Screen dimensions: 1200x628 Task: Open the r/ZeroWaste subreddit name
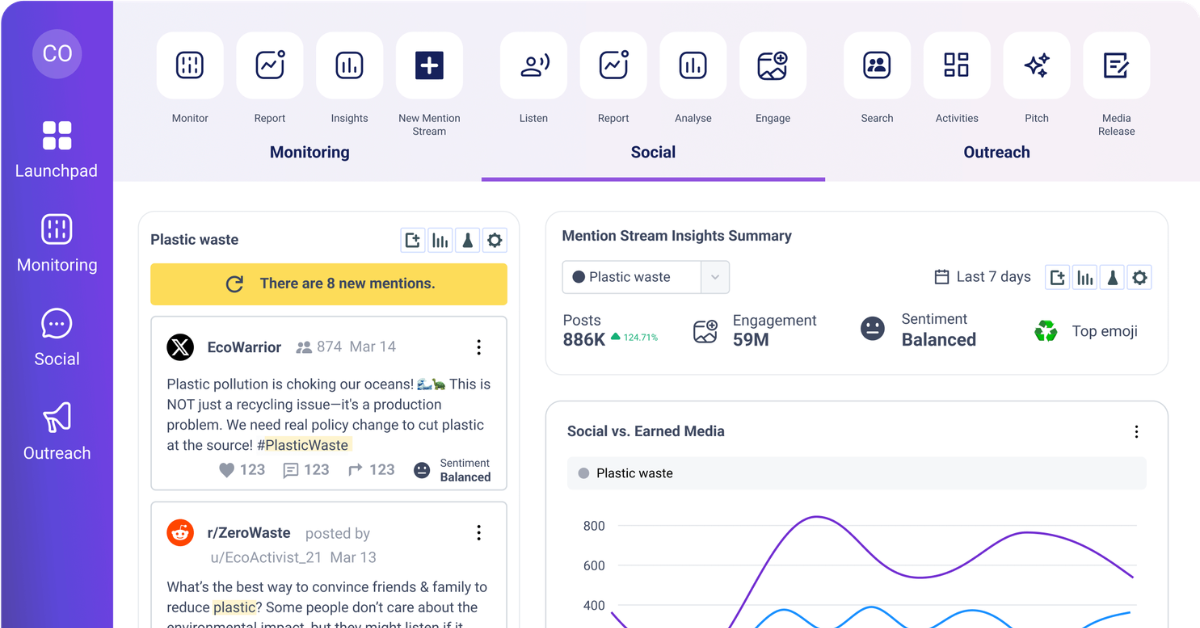(248, 533)
